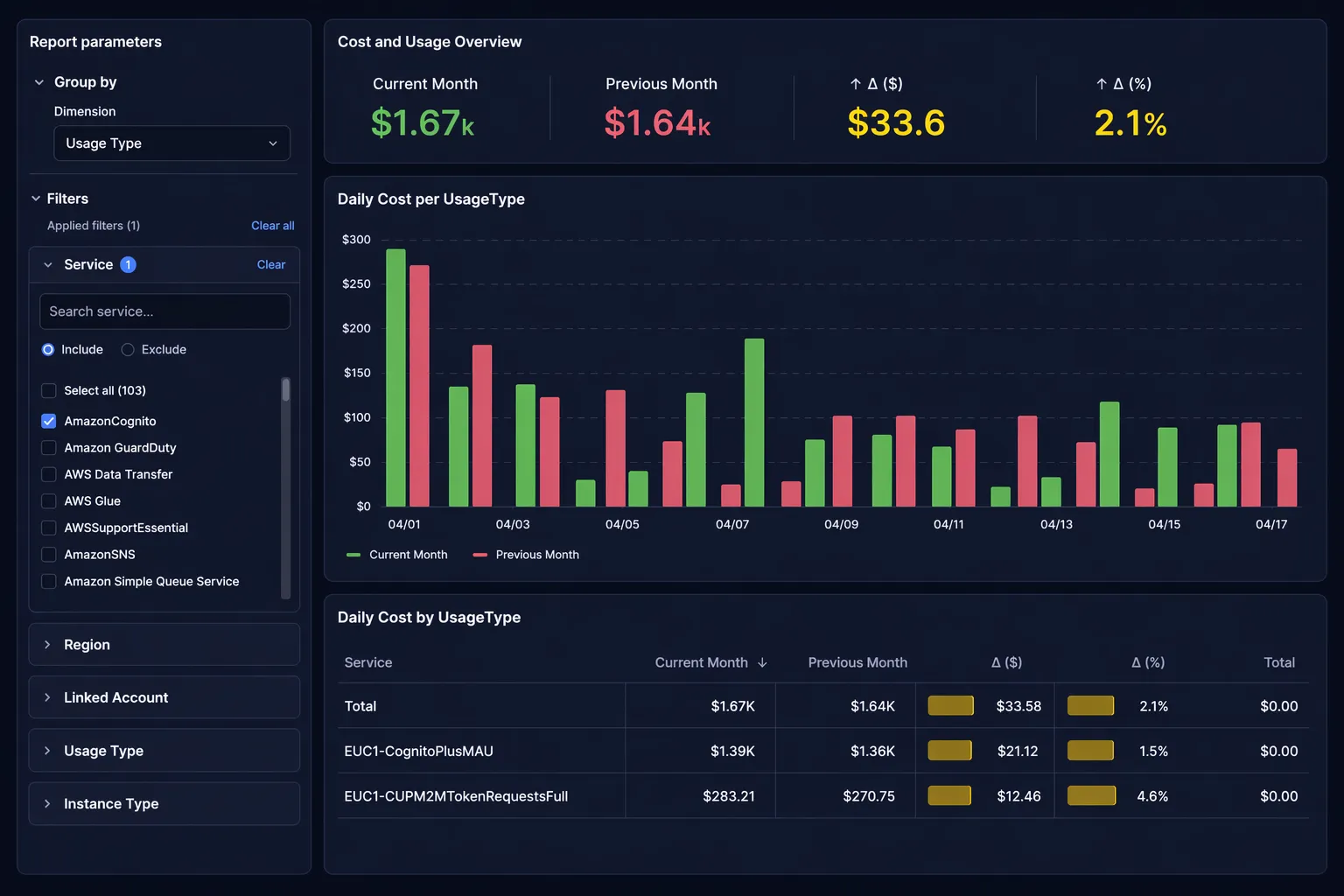This screenshot has height=896, width=1344.
Task: Click the Current Month sort arrow icon
Action: (762, 663)
